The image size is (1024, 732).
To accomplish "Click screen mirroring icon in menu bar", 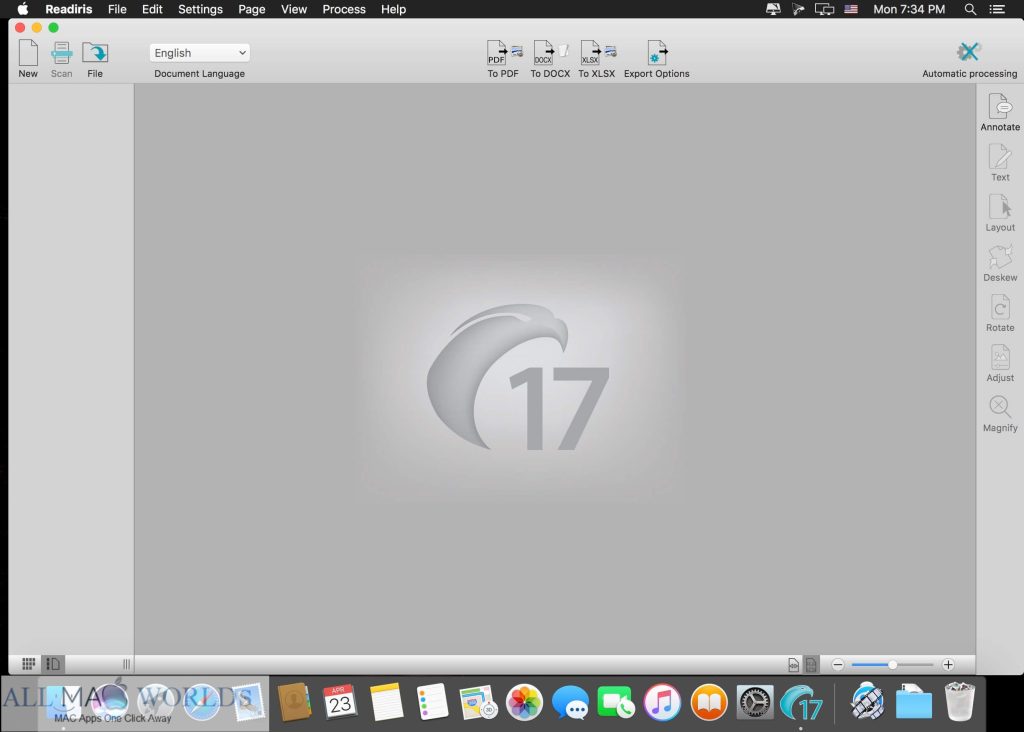I will point(824,9).
